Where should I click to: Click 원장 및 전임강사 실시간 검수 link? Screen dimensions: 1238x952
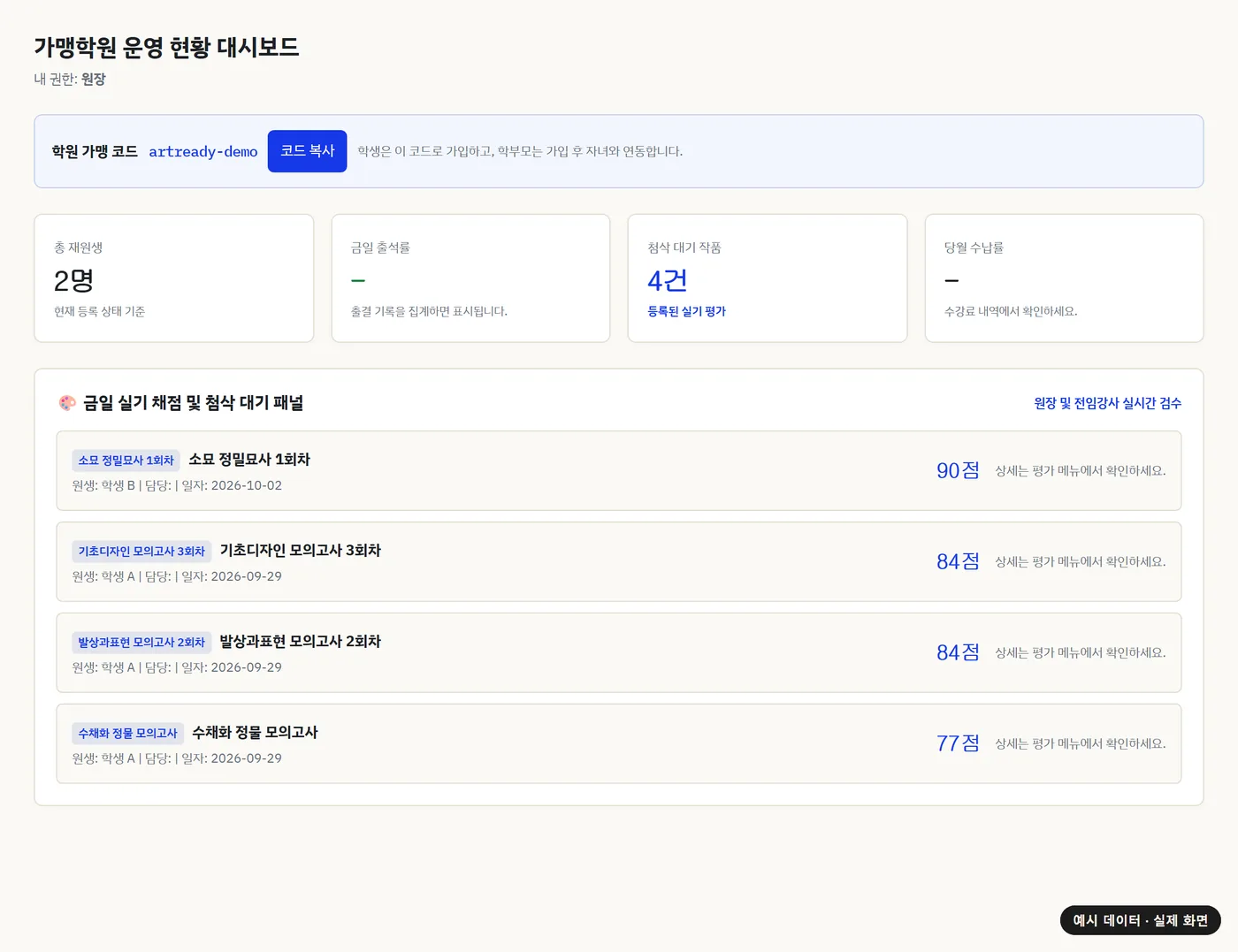pos(1107,403)
